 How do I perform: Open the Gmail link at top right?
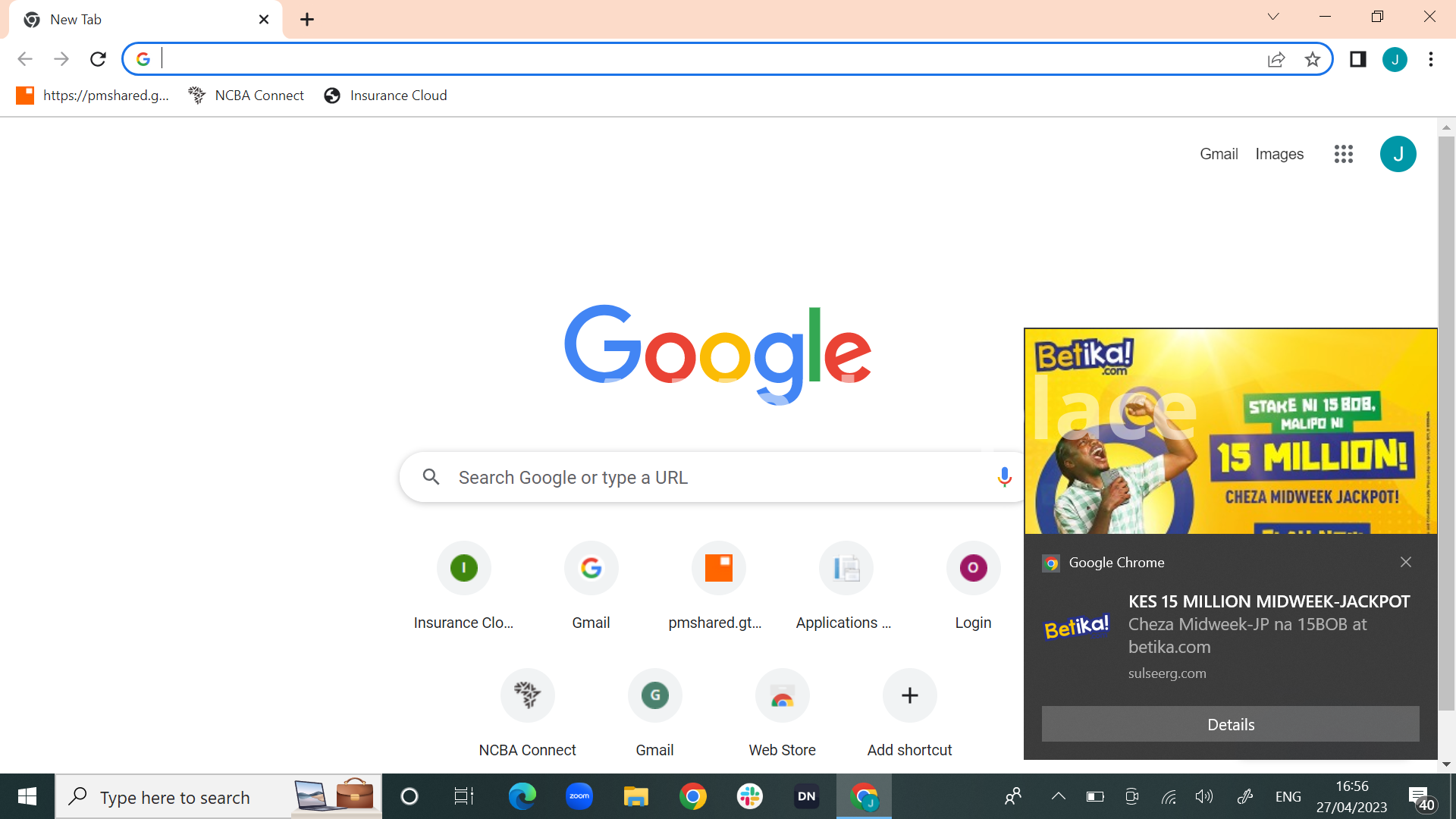[x=1219, y=154]
